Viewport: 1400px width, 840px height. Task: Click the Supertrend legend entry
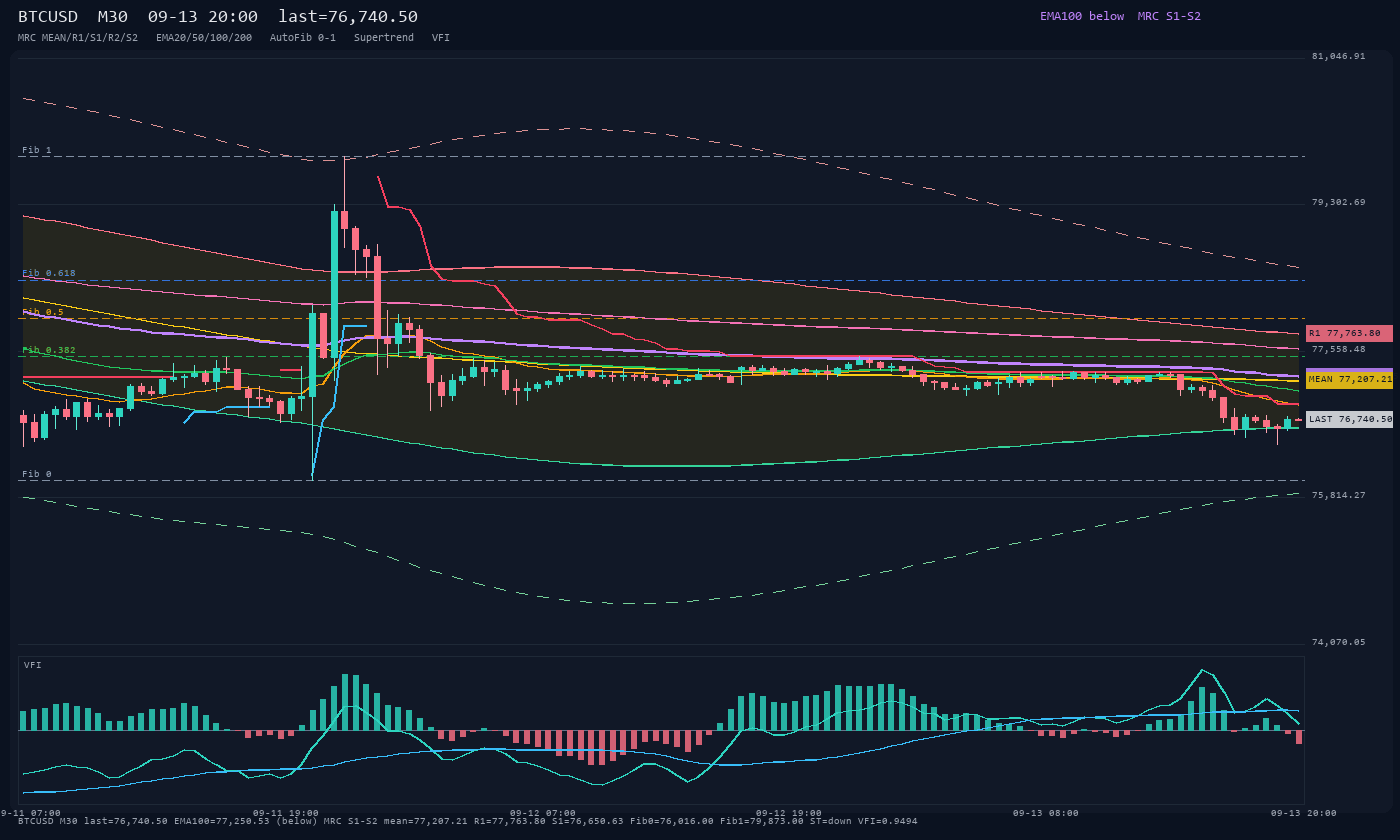384,37
